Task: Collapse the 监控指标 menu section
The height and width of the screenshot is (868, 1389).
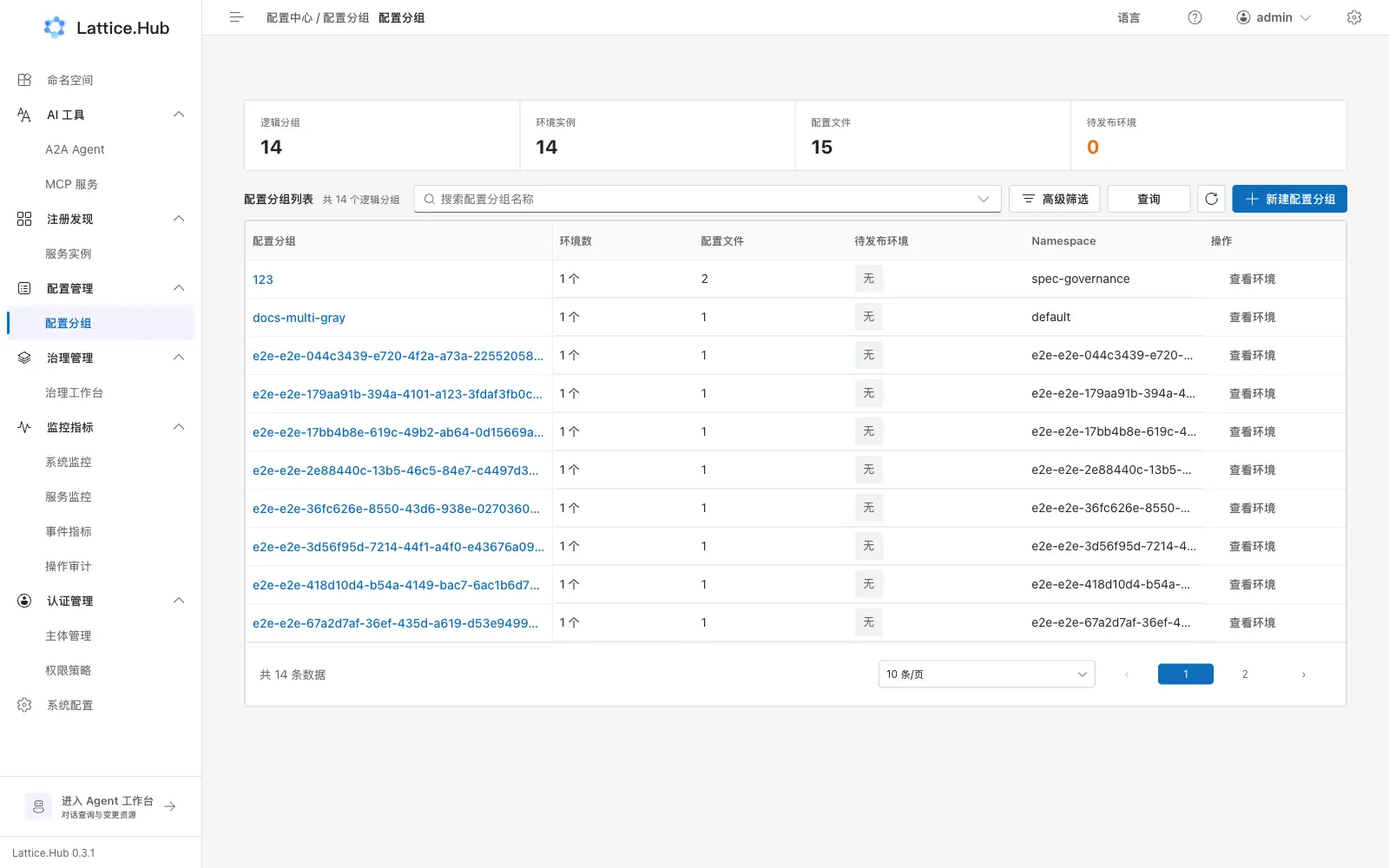Action: click(x=179, y=427)
